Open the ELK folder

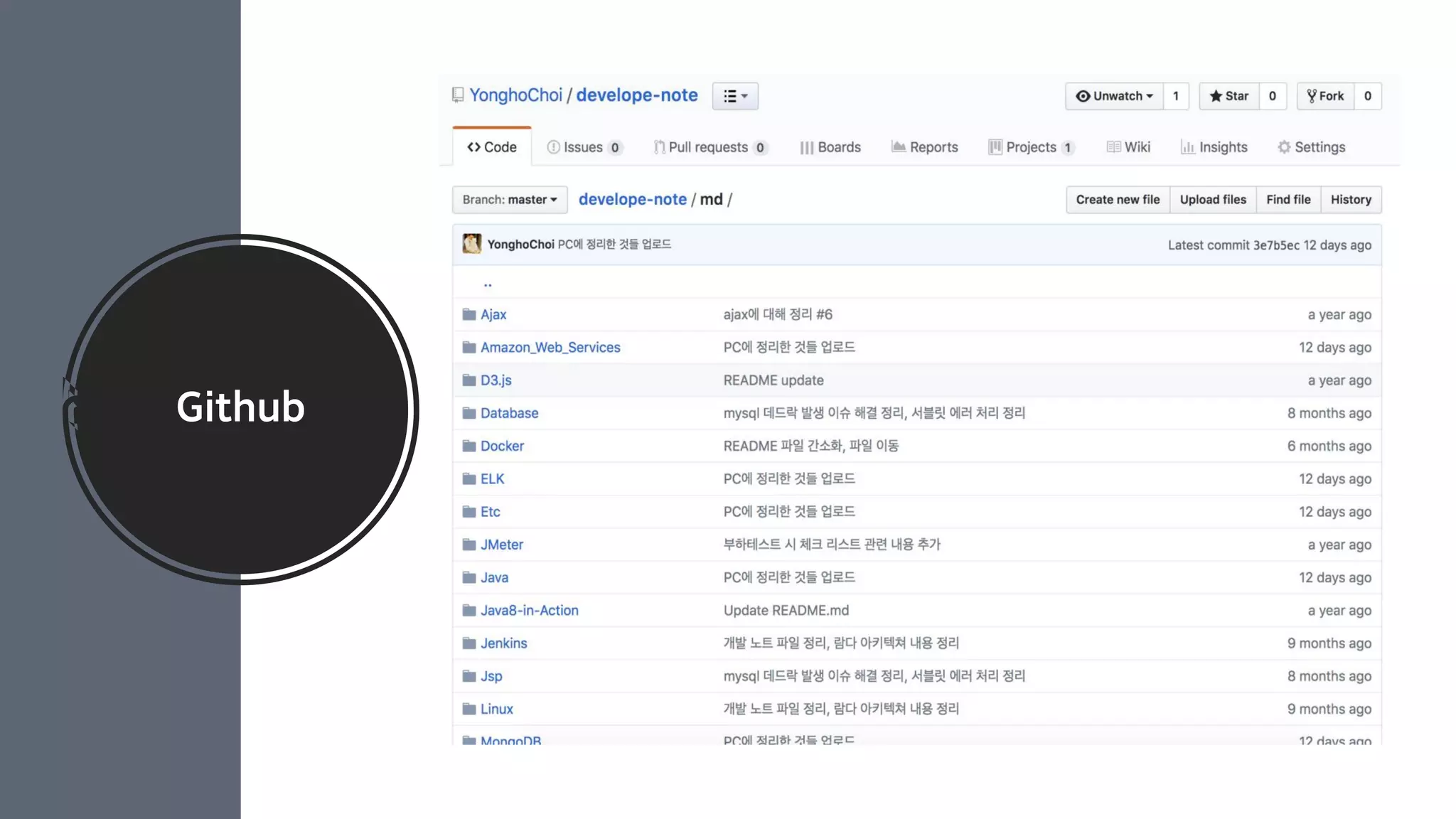tap(492, 479)
